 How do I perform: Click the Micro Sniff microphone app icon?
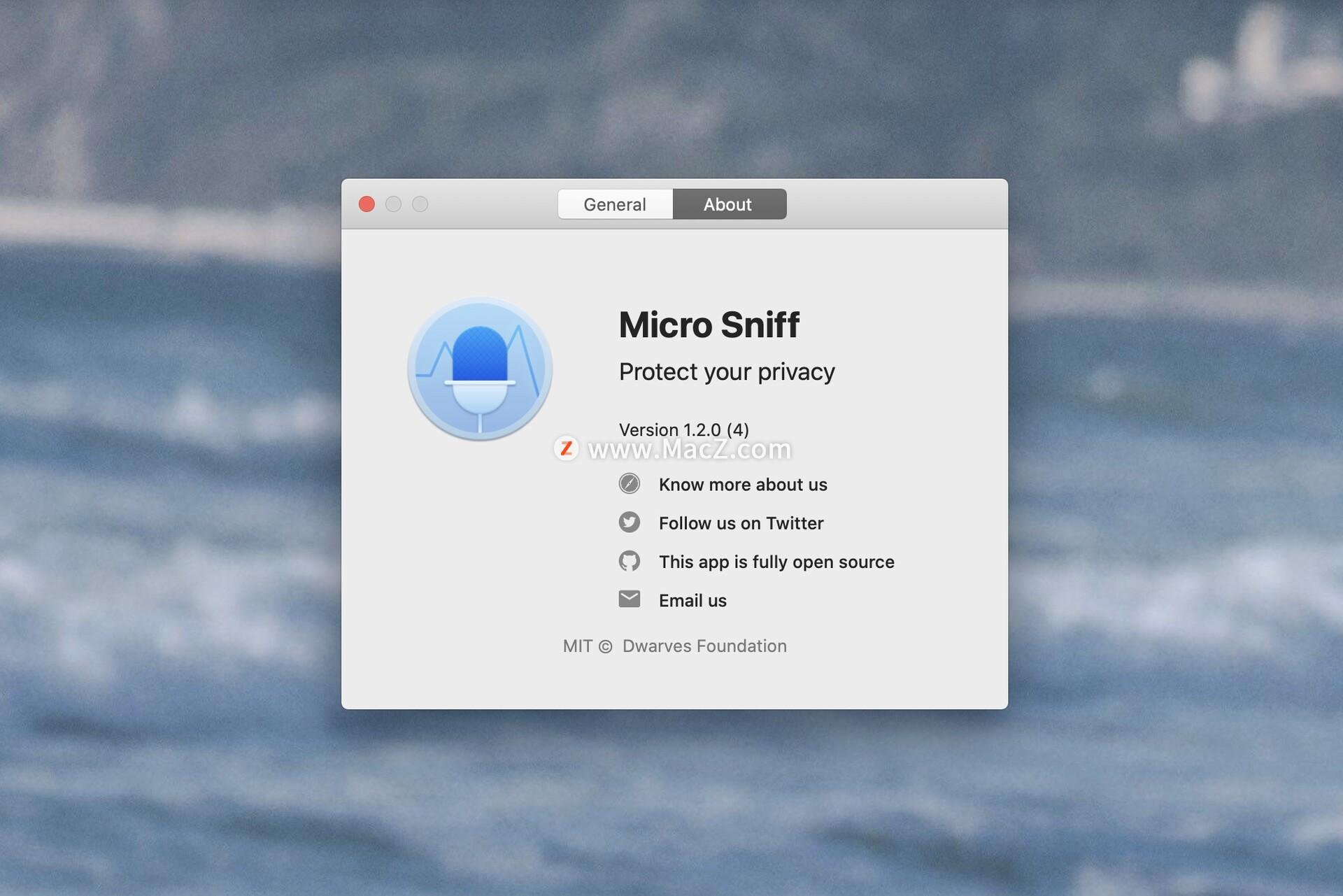tap(480, 369)
